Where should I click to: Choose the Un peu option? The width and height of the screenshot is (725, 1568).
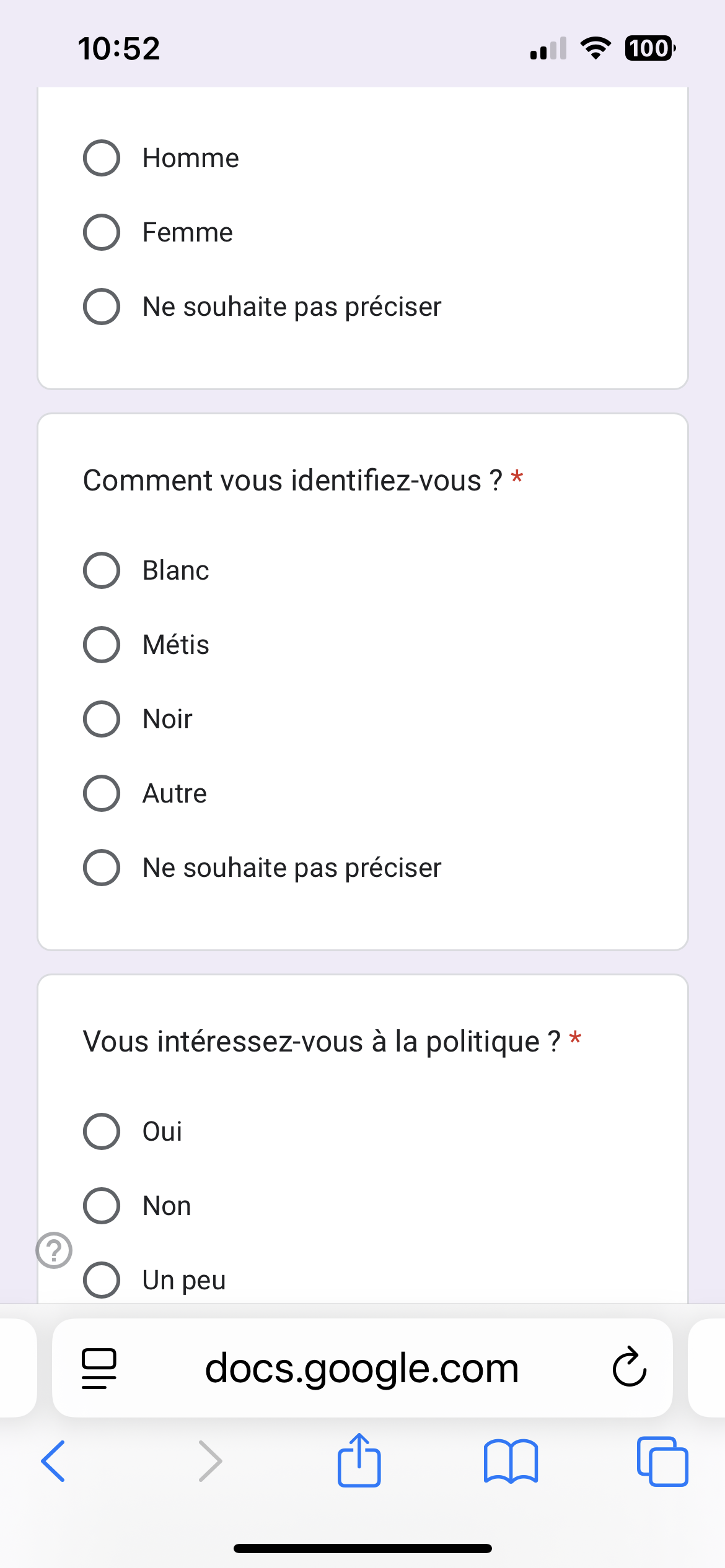pos(102,1280)
